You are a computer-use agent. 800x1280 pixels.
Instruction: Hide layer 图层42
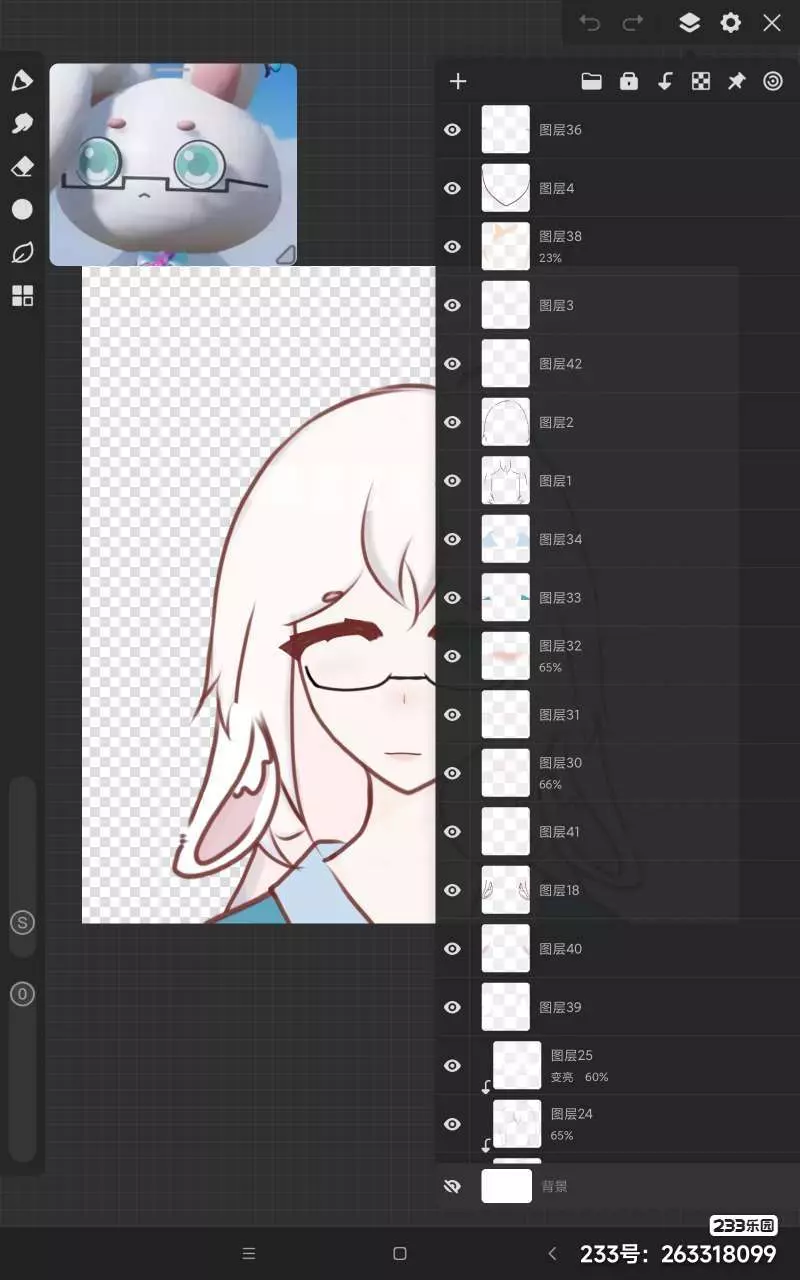click(453, 364)
